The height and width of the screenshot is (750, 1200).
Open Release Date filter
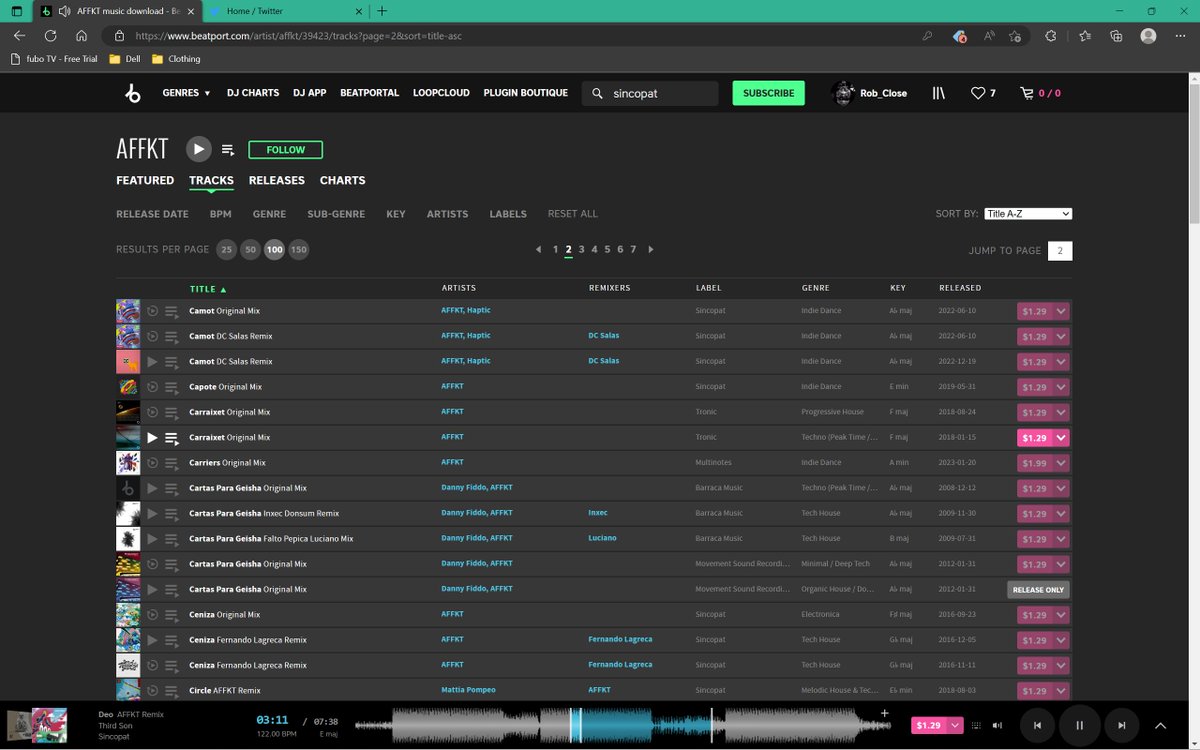click(x=152, y=214)
